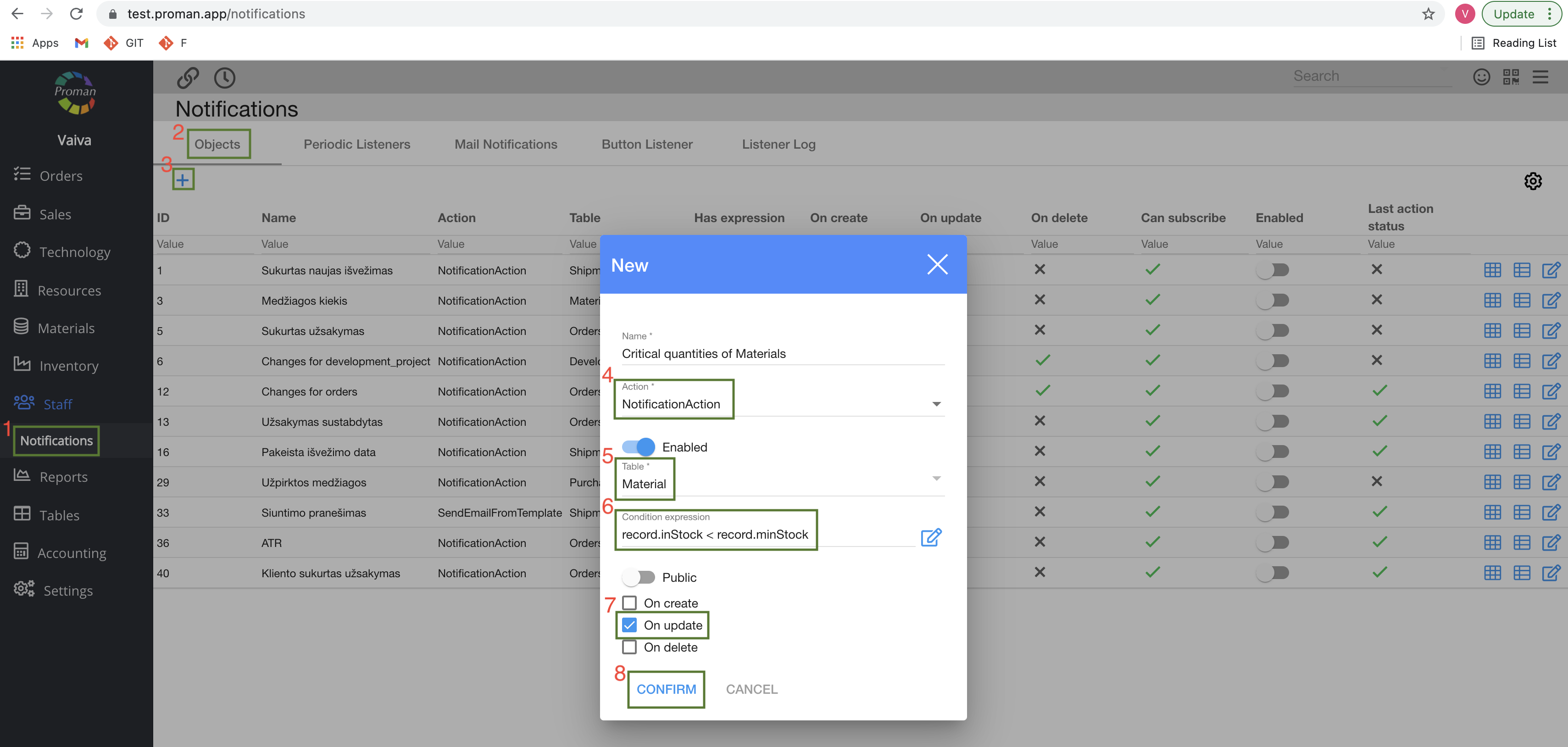Switch to Periodic Listeners tab
The image size is (1568, 747).
(x=357, y=144)
